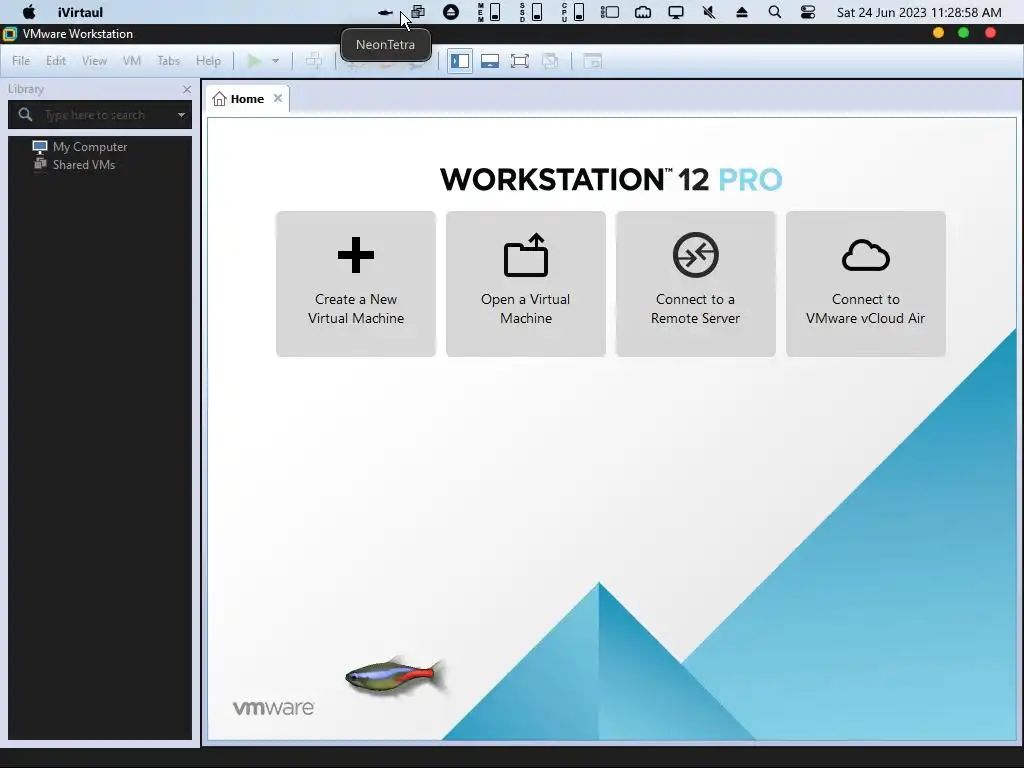Click the green maximize window button
Image resolution: width=1024 pixels, height=768 pixels.
pos(963,33)
